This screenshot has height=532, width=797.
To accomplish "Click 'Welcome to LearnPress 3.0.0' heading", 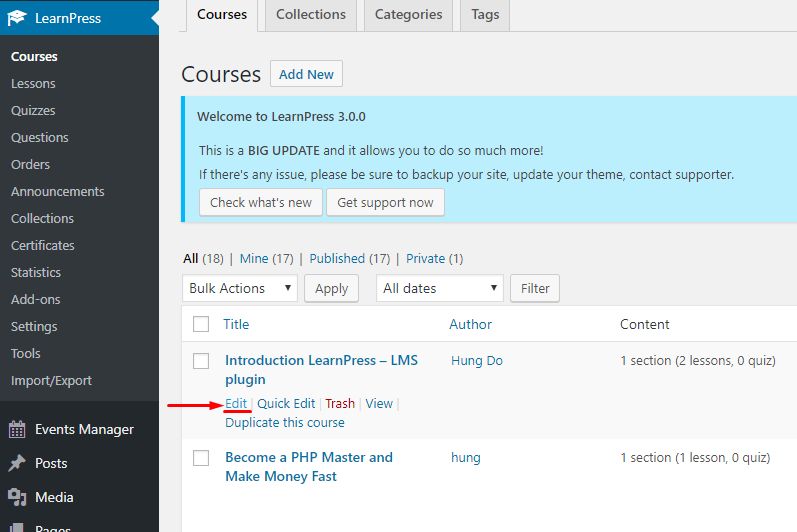I will (x=281, y=116).
